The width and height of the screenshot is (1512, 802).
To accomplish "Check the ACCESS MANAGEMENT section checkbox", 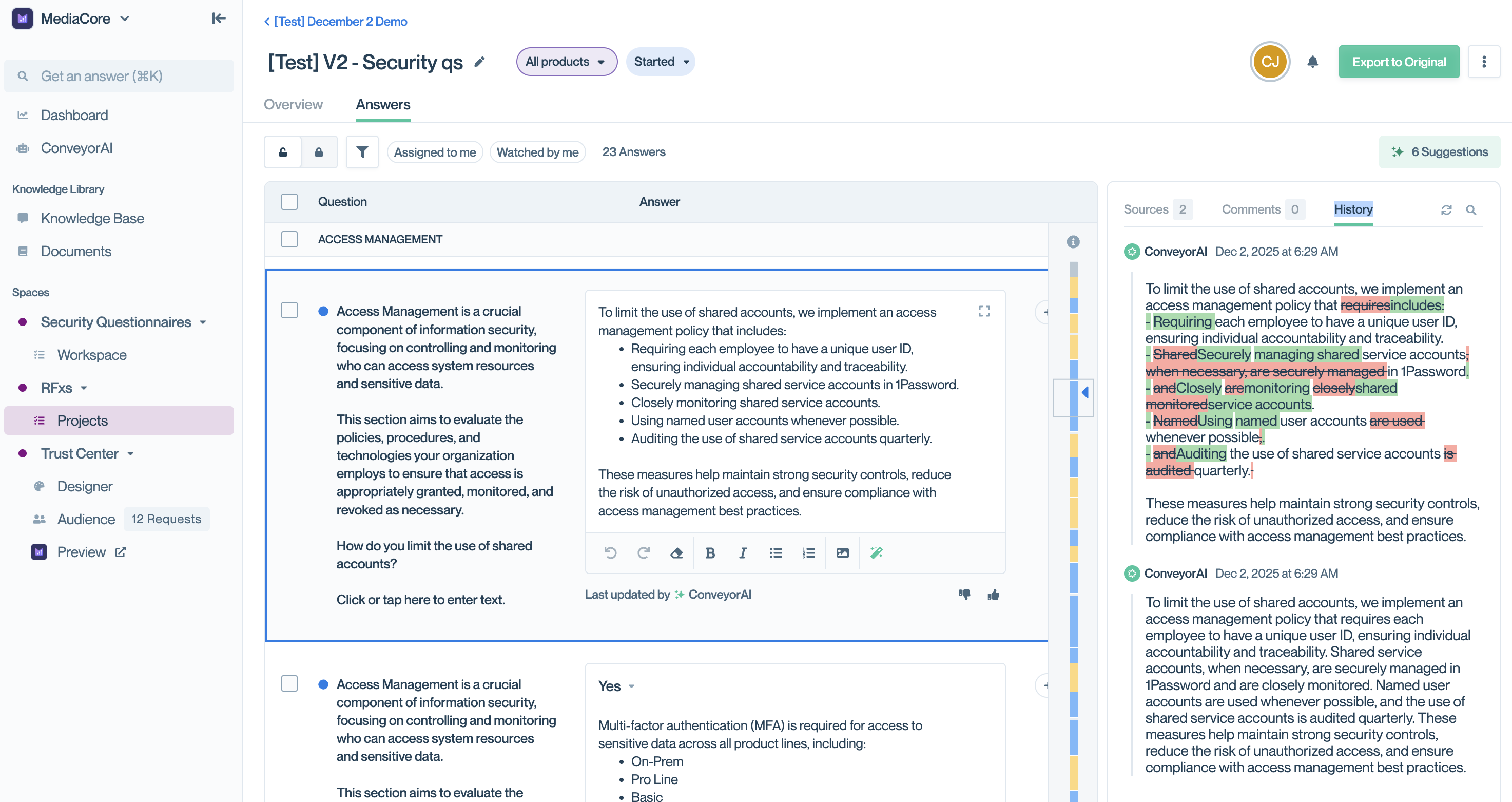I will pos(289,239).
